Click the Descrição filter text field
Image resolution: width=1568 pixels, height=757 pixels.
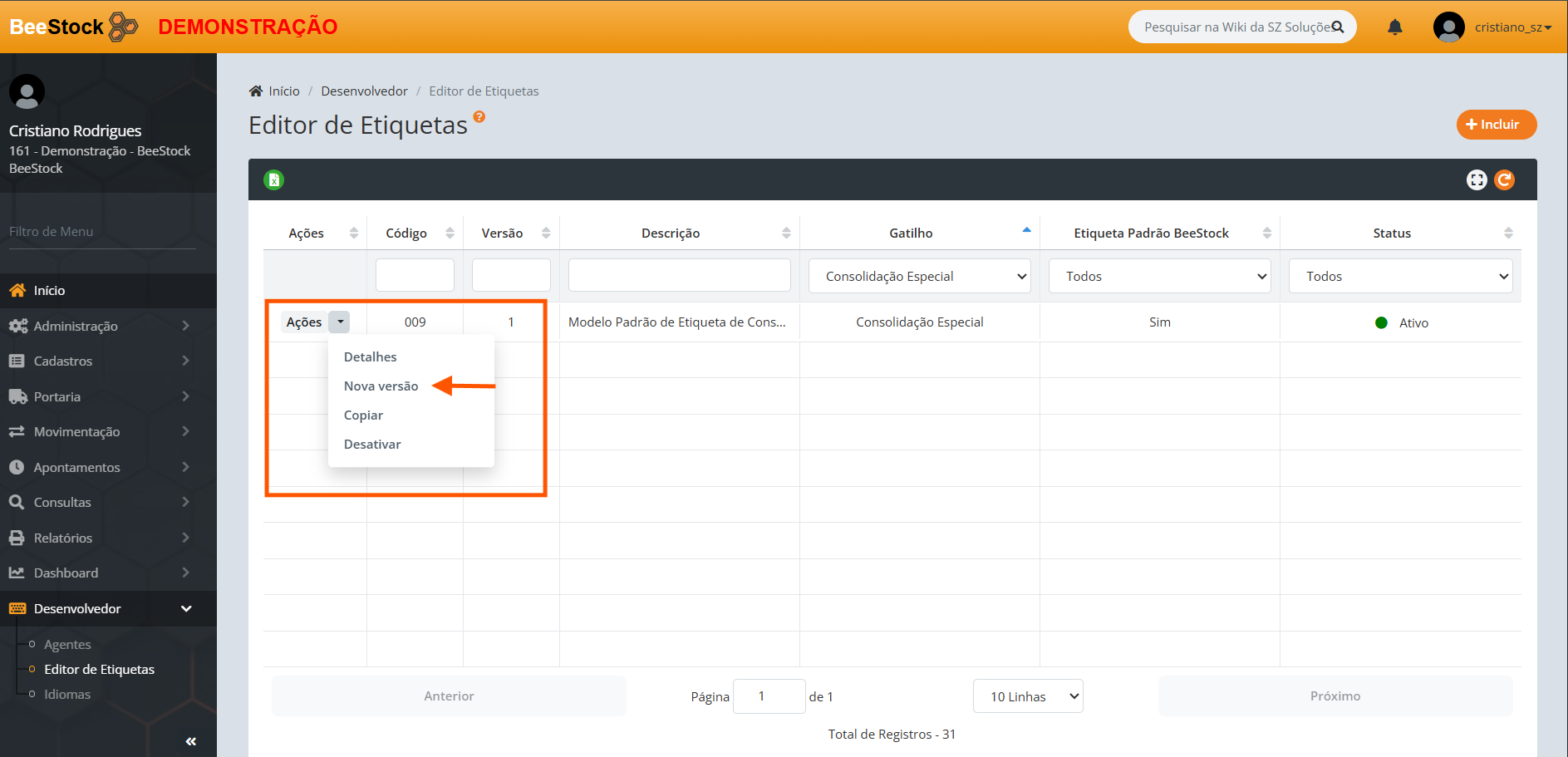tap(679, 275)
